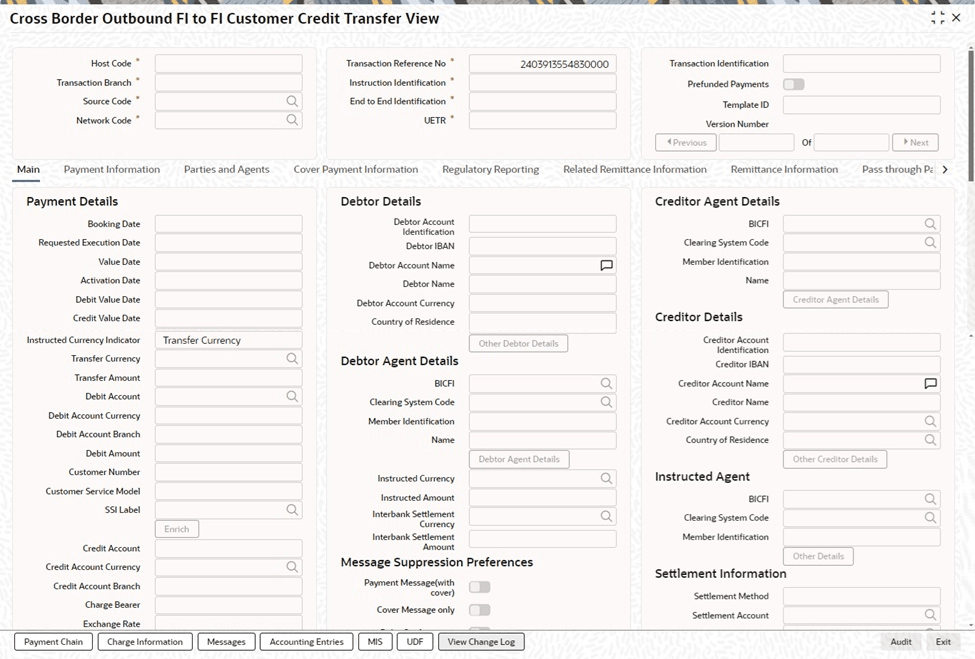Open Debtor Account Name comment icon
975x659 pixels.
tap(606, 265)
